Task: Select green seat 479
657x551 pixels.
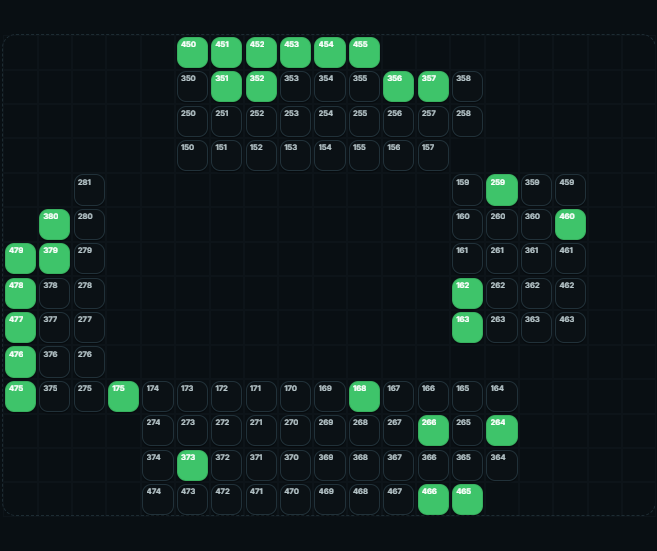Action: [x=20, y=259]
